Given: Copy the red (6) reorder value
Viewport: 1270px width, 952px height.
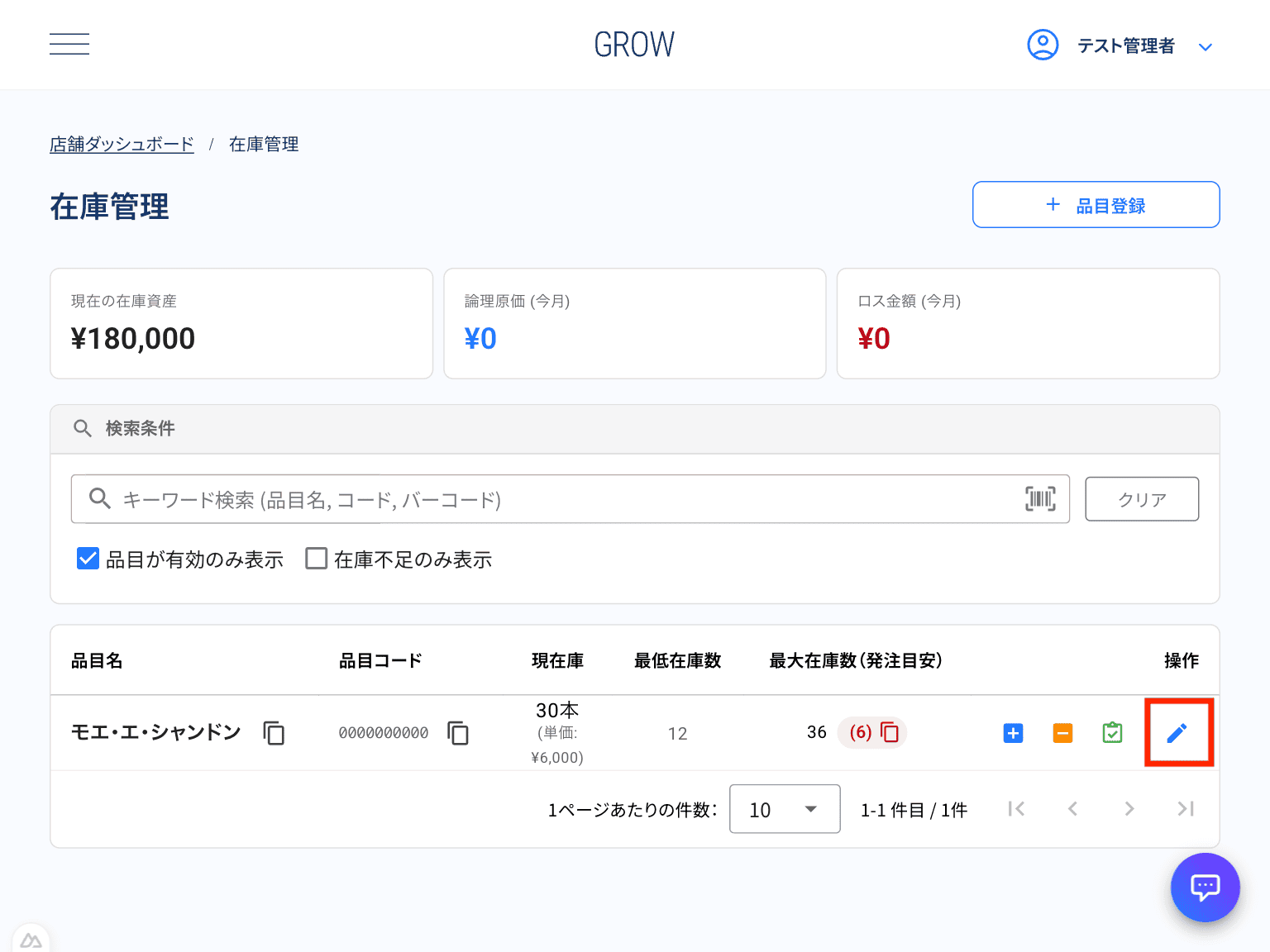Looking at the screenshot, I should click(x=890, y=732).
